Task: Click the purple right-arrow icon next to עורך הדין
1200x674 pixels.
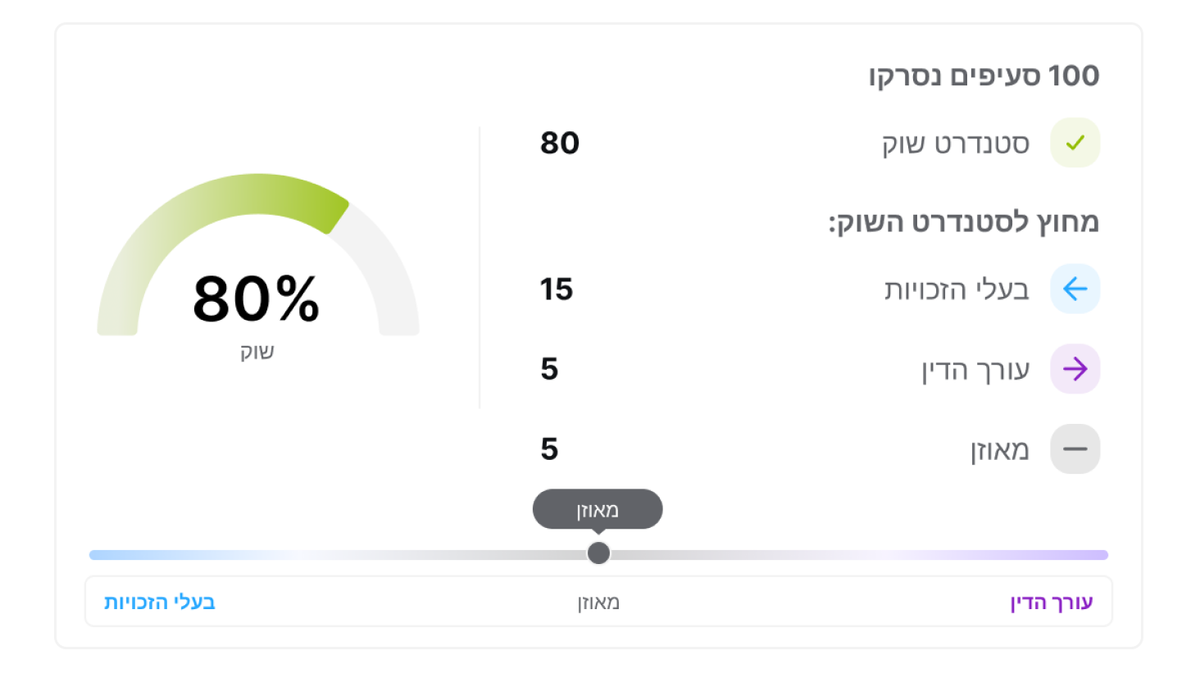Action: pyautogui.click(x=1074, y=369)
